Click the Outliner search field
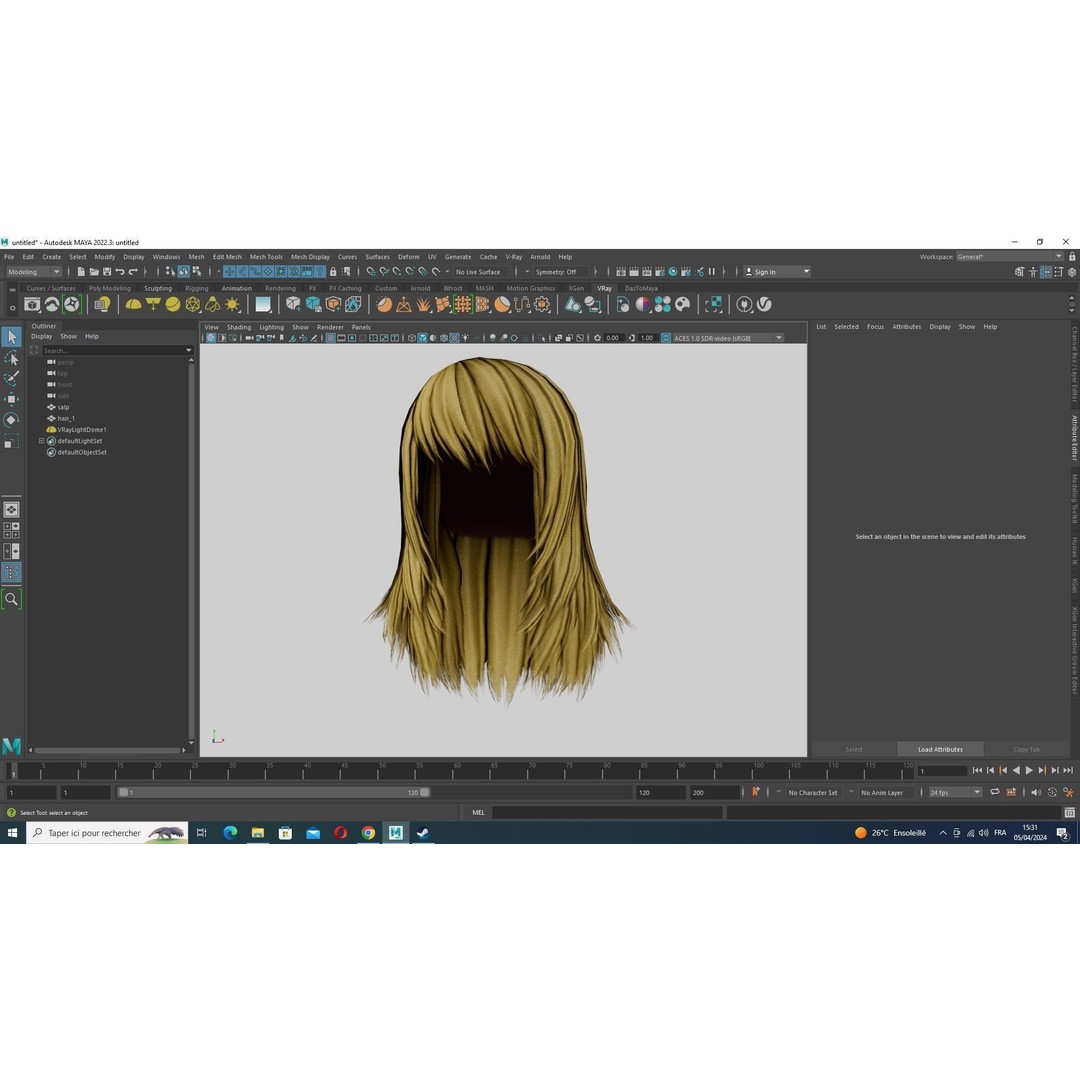This screenshot has height=1080, width=1080. coord(112,351)
